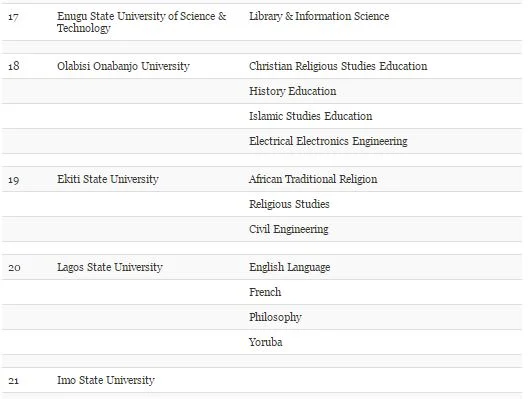Click Ekiti State University name
Image resolution: width=528 pixels, height=399 pixels.
tap(108, 179)
